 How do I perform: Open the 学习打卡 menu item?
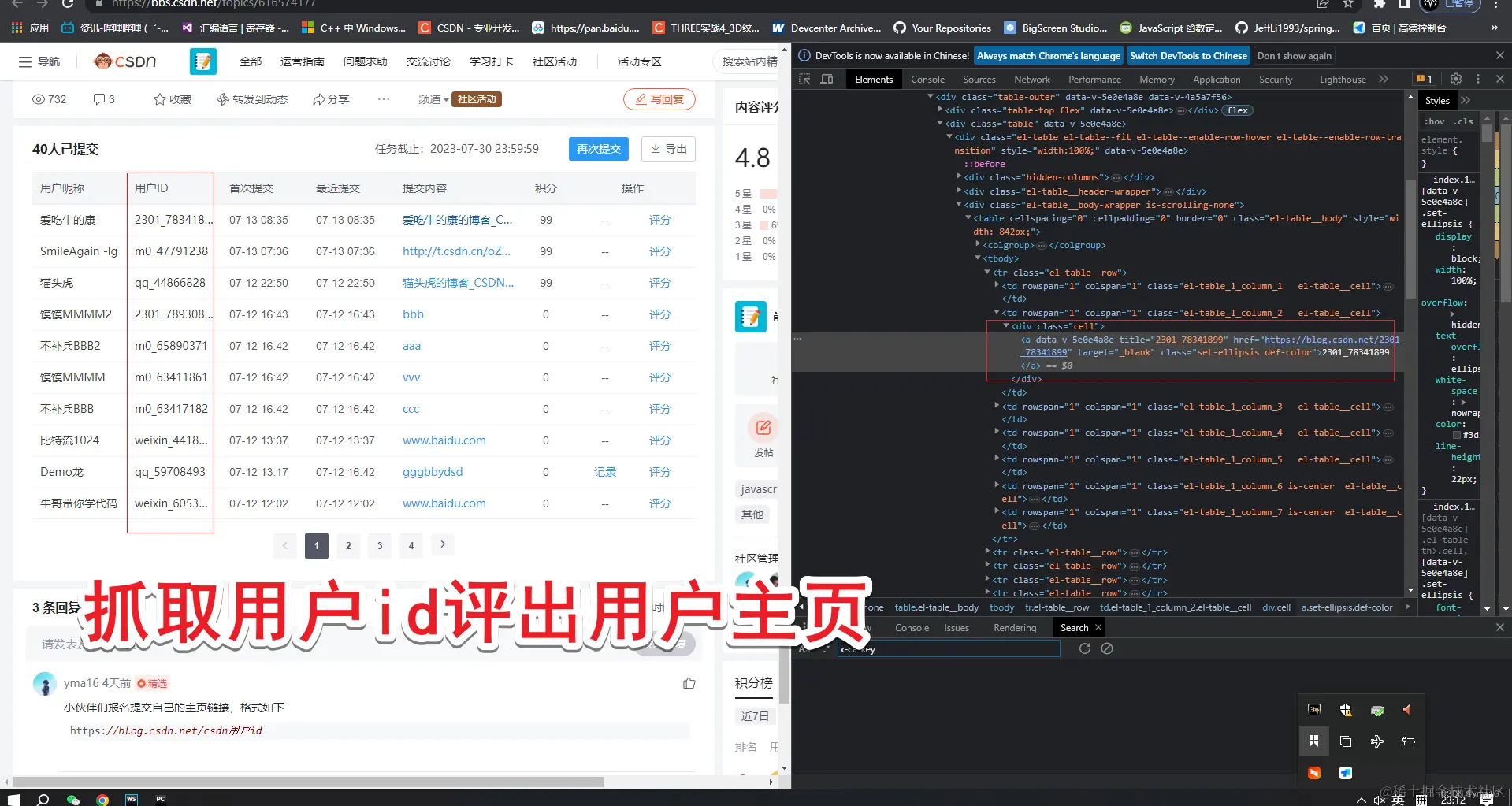pyautogui.click(x=492, y=61)
